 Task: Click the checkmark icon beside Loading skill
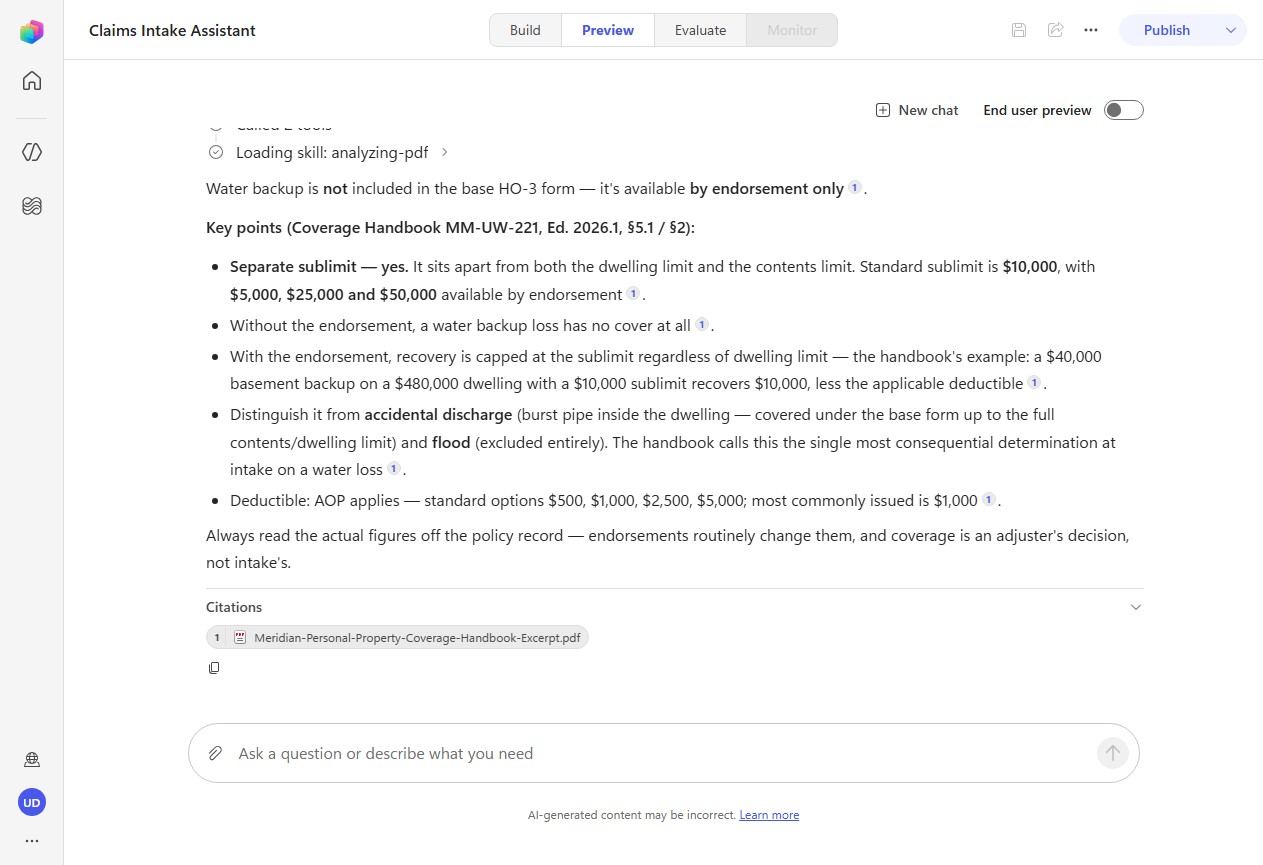215,152
